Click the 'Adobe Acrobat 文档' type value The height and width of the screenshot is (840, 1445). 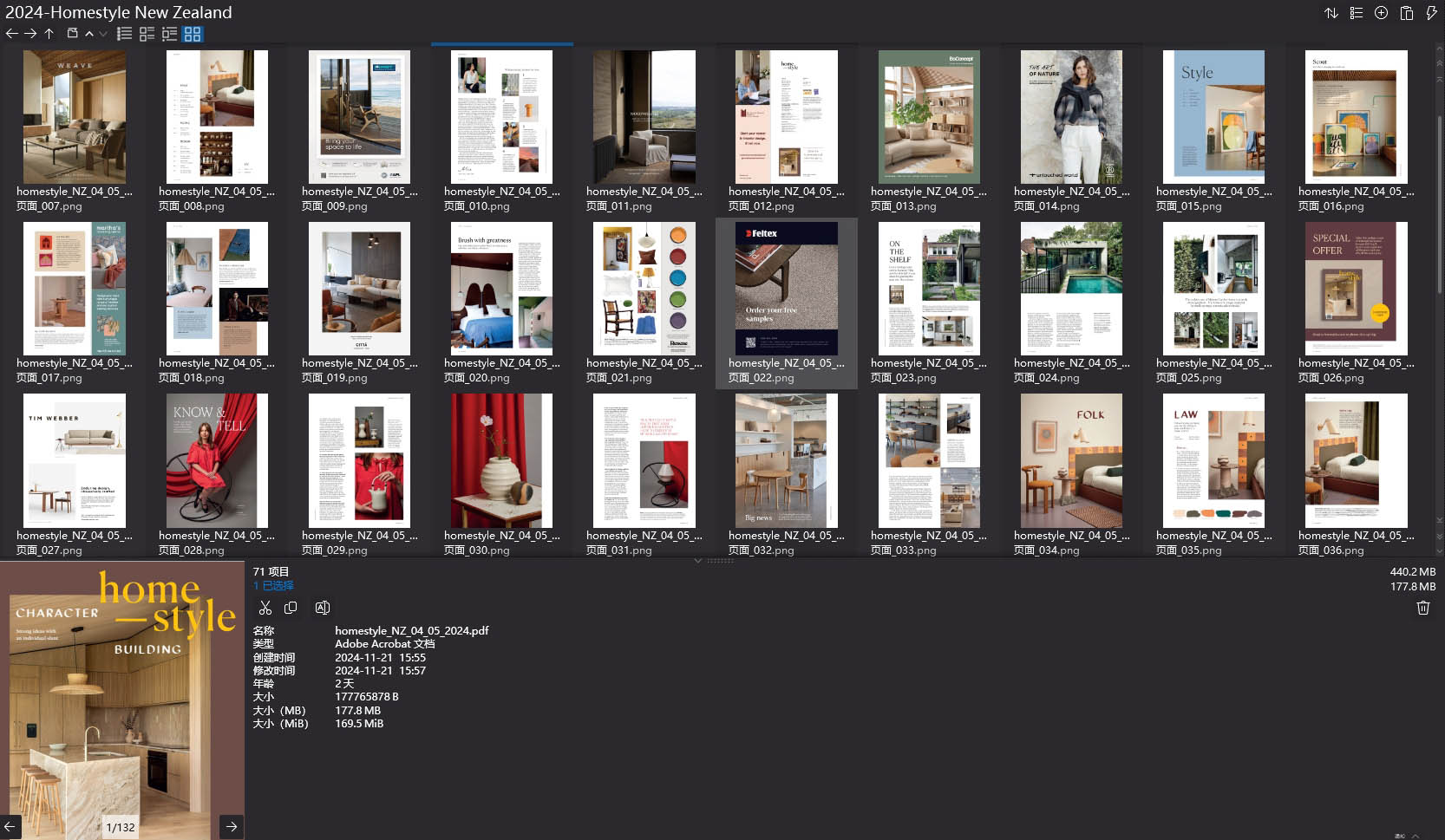pyautogui.click(x=385, y=644)
